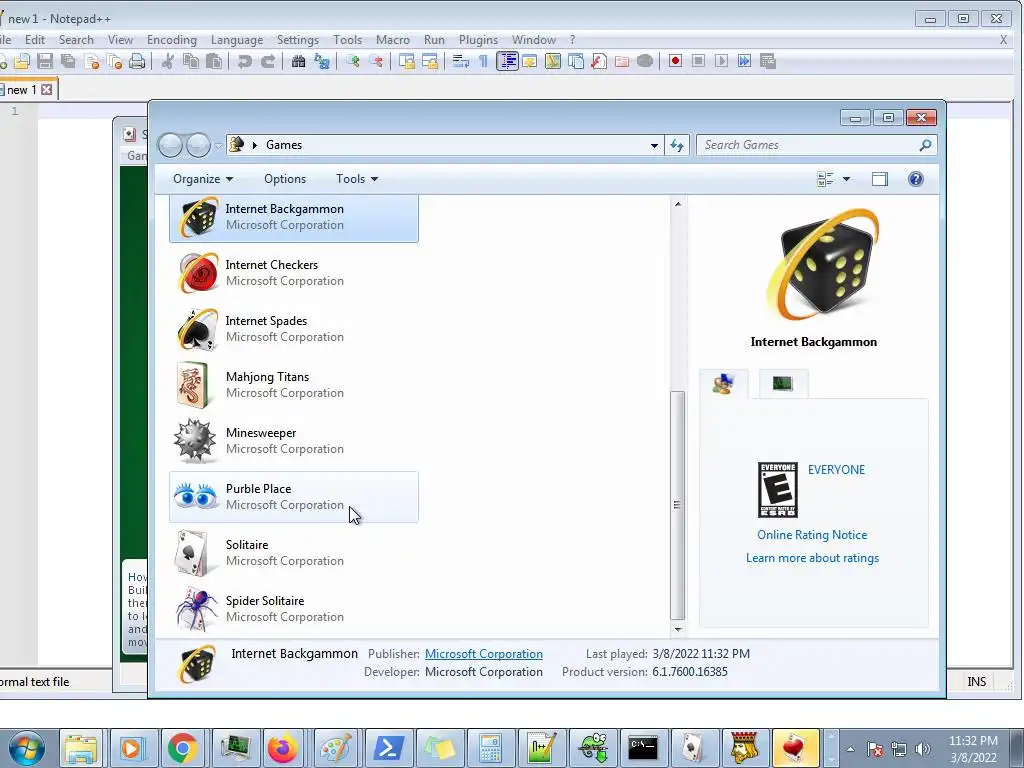Click the Start Recording macro red dot
This screenshot has width=1024, height=768.
[x=675, y=61]
